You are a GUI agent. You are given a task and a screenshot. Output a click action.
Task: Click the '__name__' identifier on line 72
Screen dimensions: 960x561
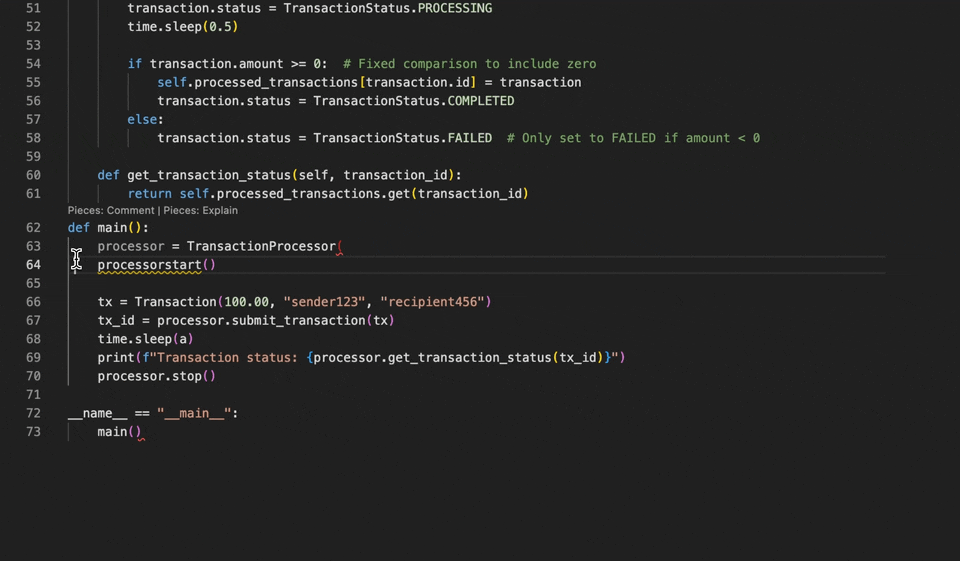pos(97,413)
